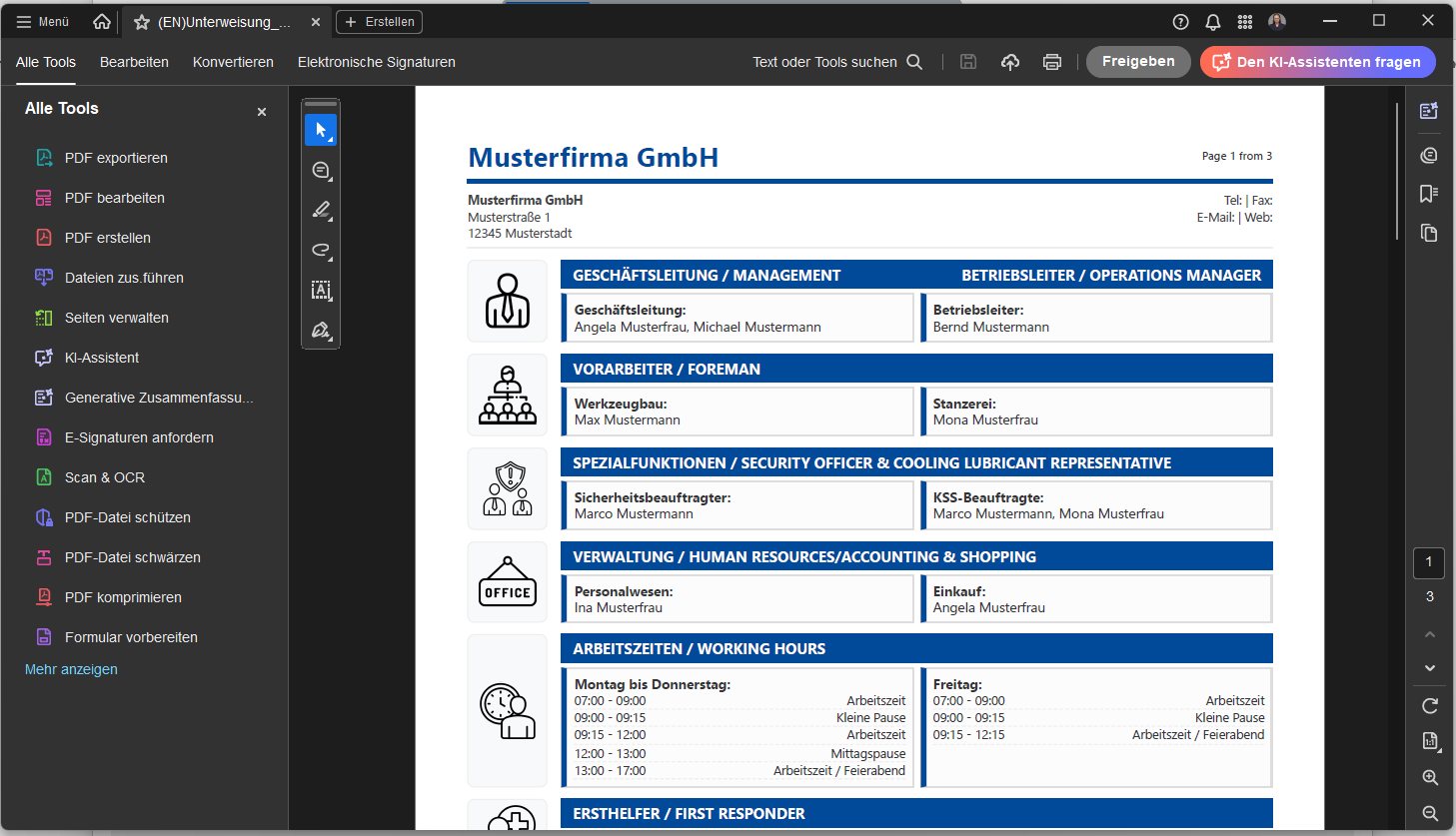Open the comments panel on the right
Screen dimensions: 1456x836
tap(1429, 155)
